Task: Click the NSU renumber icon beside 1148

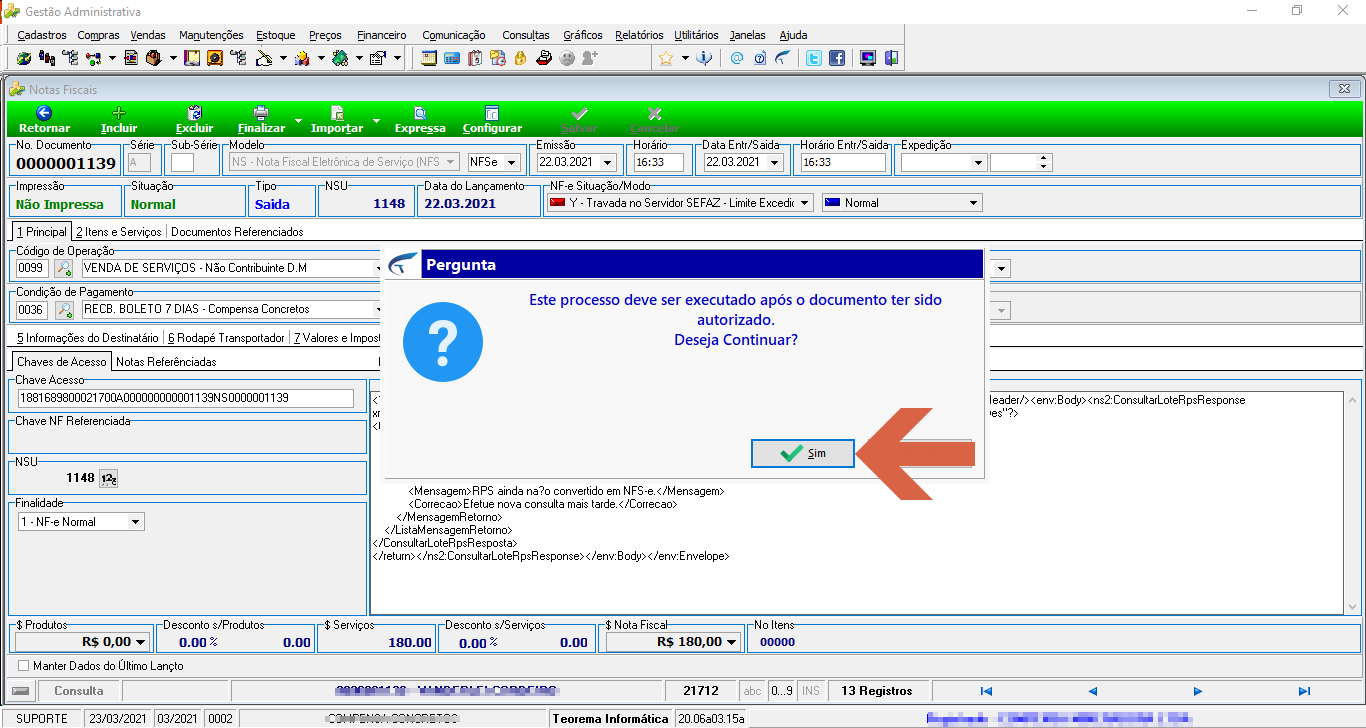Action: [110, 478]
